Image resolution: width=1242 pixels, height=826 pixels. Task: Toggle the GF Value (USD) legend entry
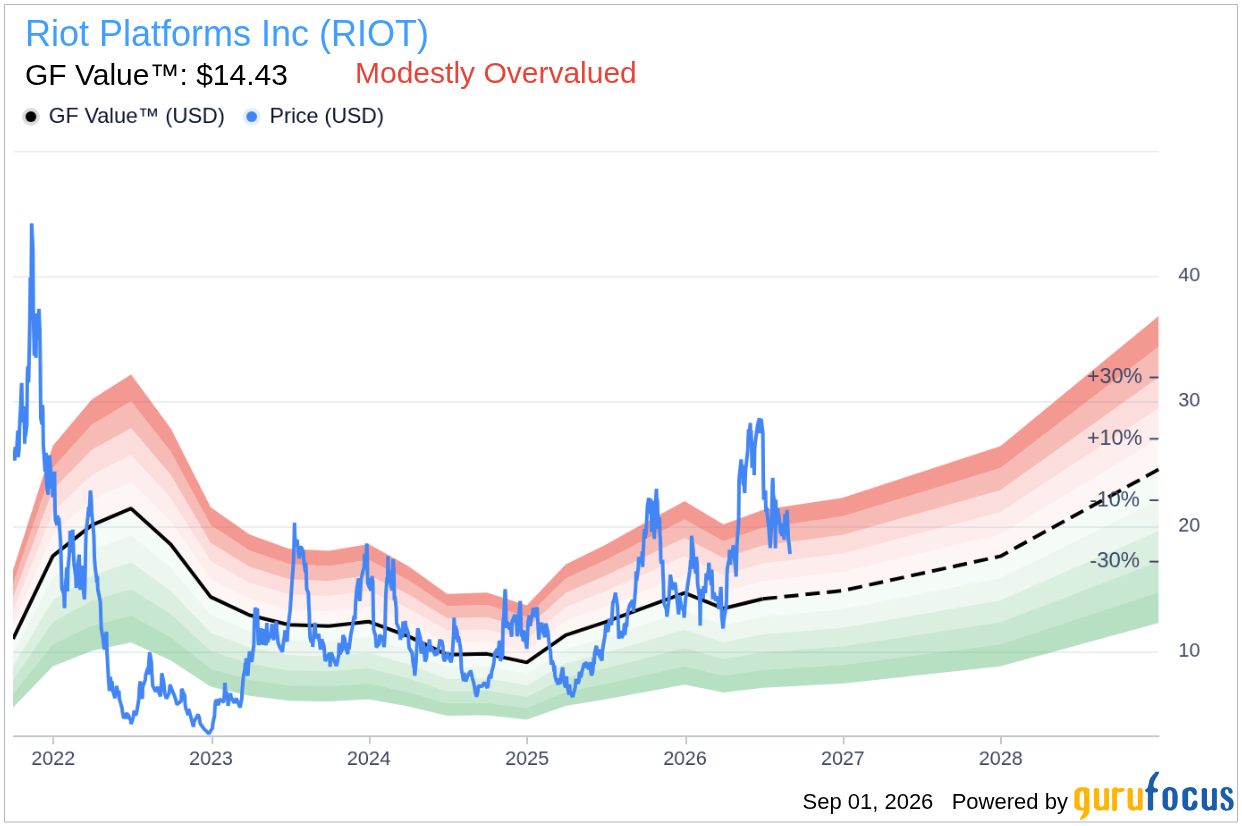point(124,116)
